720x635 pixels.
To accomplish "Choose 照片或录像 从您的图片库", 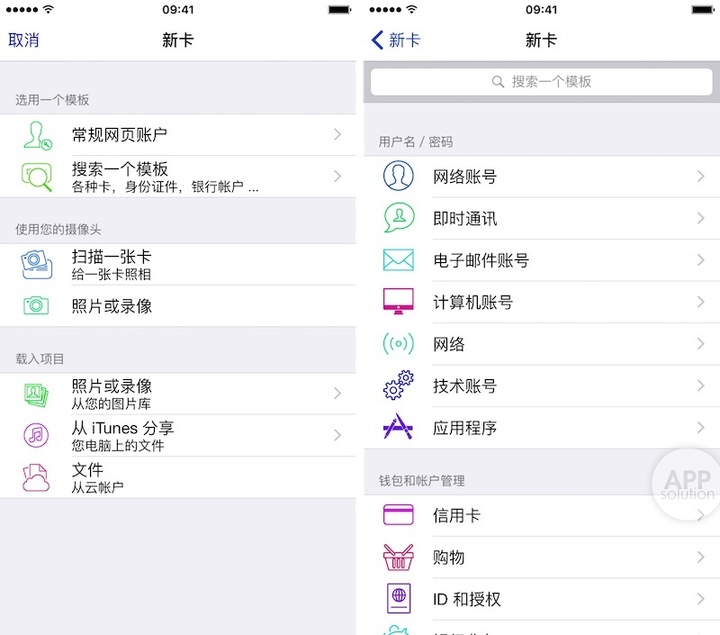I will click(112, 393).
